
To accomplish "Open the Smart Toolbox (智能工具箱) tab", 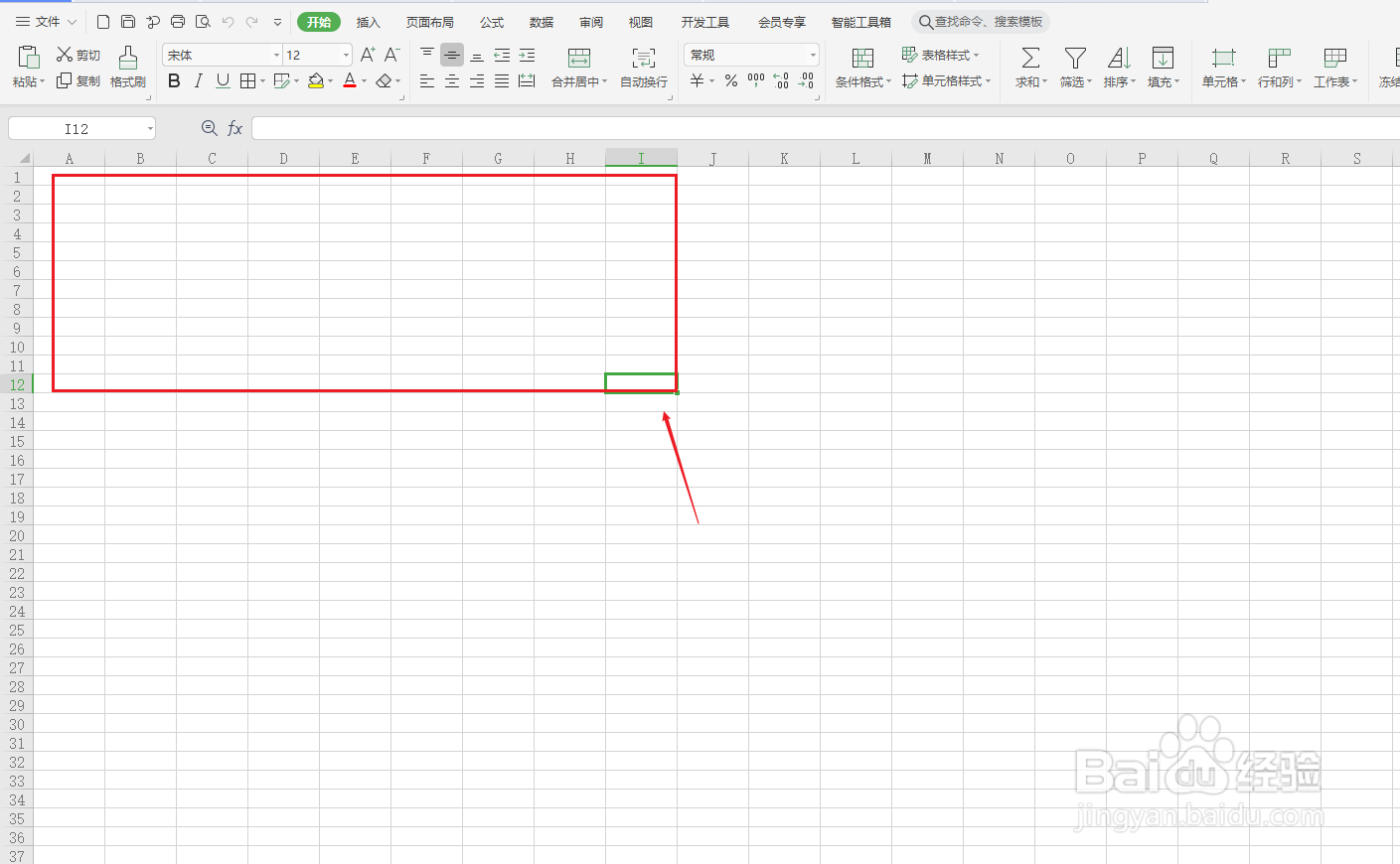I will [861, 22].
